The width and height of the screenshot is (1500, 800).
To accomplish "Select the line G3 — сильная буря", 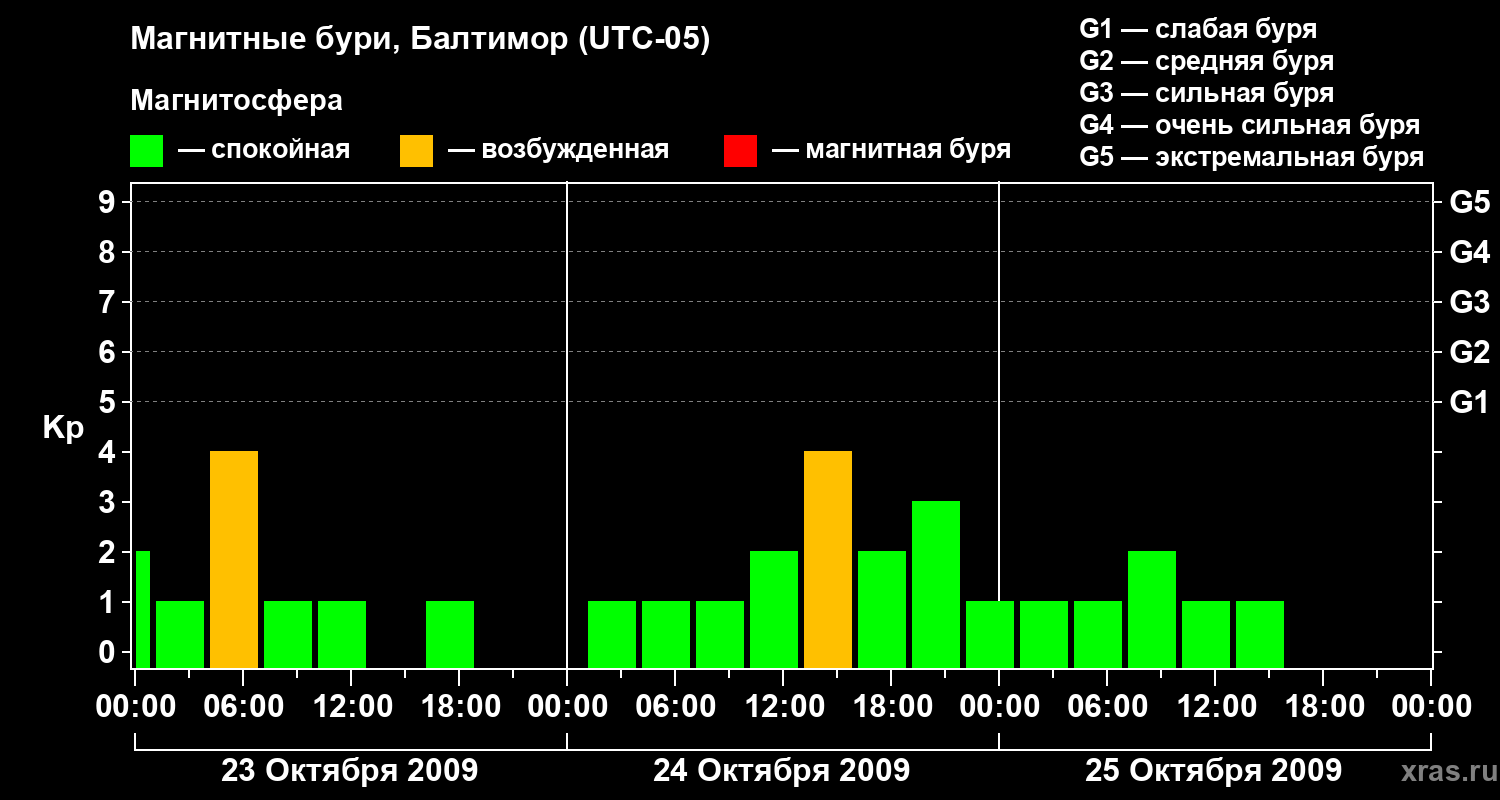I will (x=1206, y=93).
